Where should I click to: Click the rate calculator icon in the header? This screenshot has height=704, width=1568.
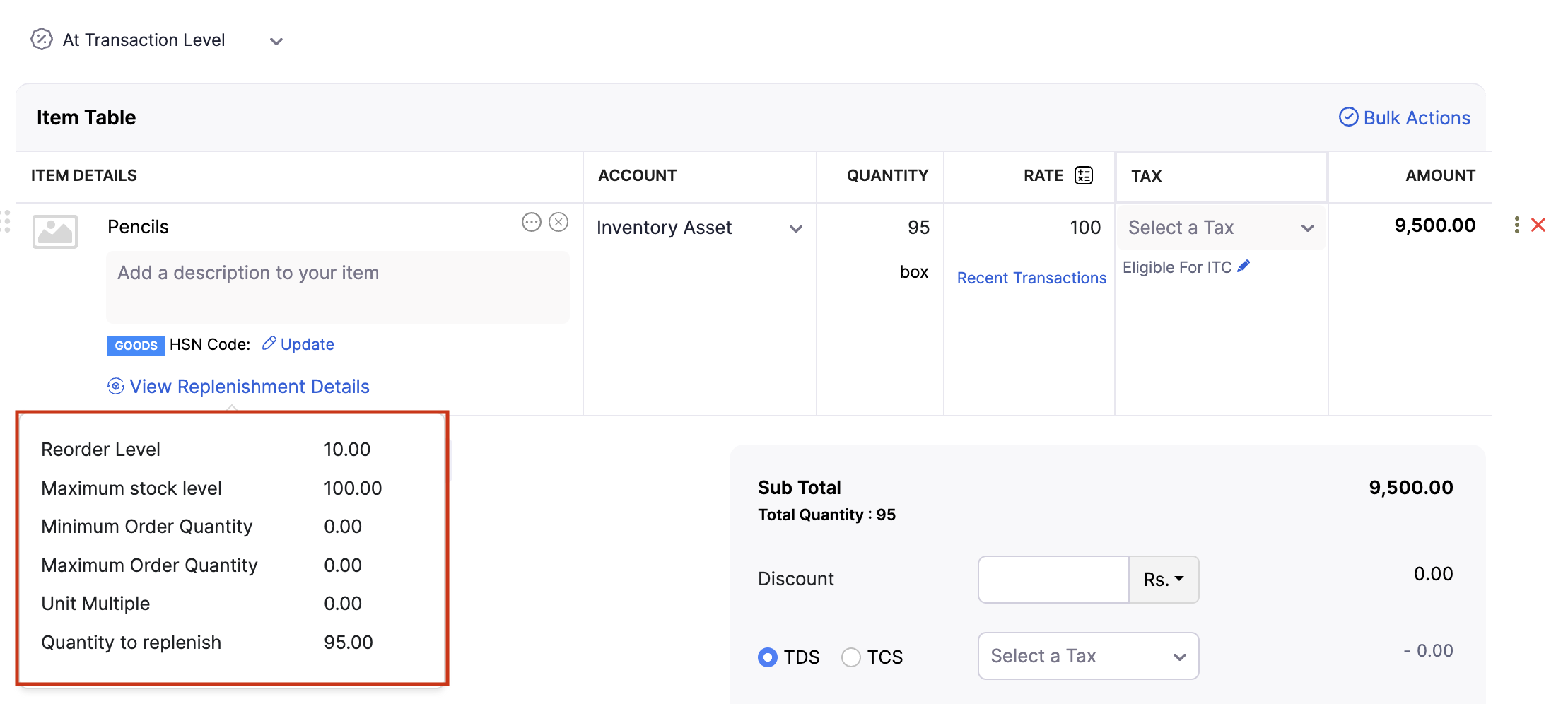(1084, 175)
